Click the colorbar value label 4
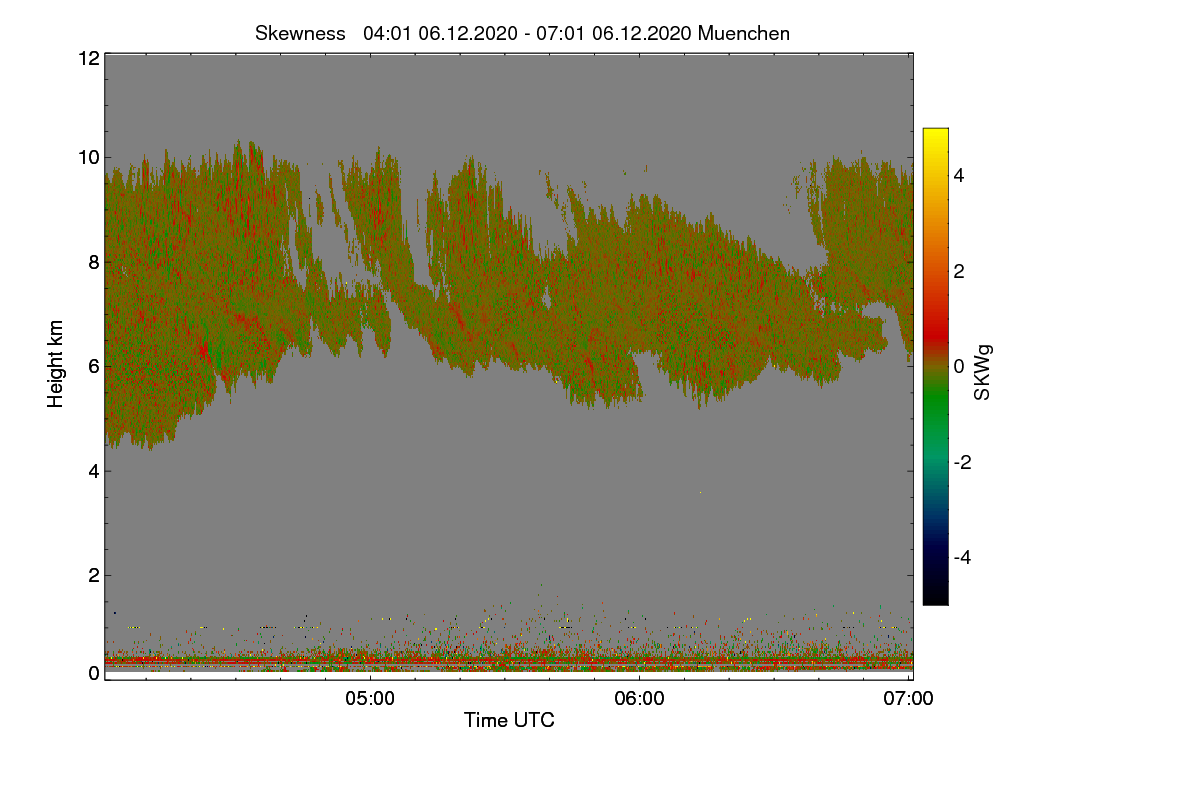1200x800 pixels. [961, 175]
